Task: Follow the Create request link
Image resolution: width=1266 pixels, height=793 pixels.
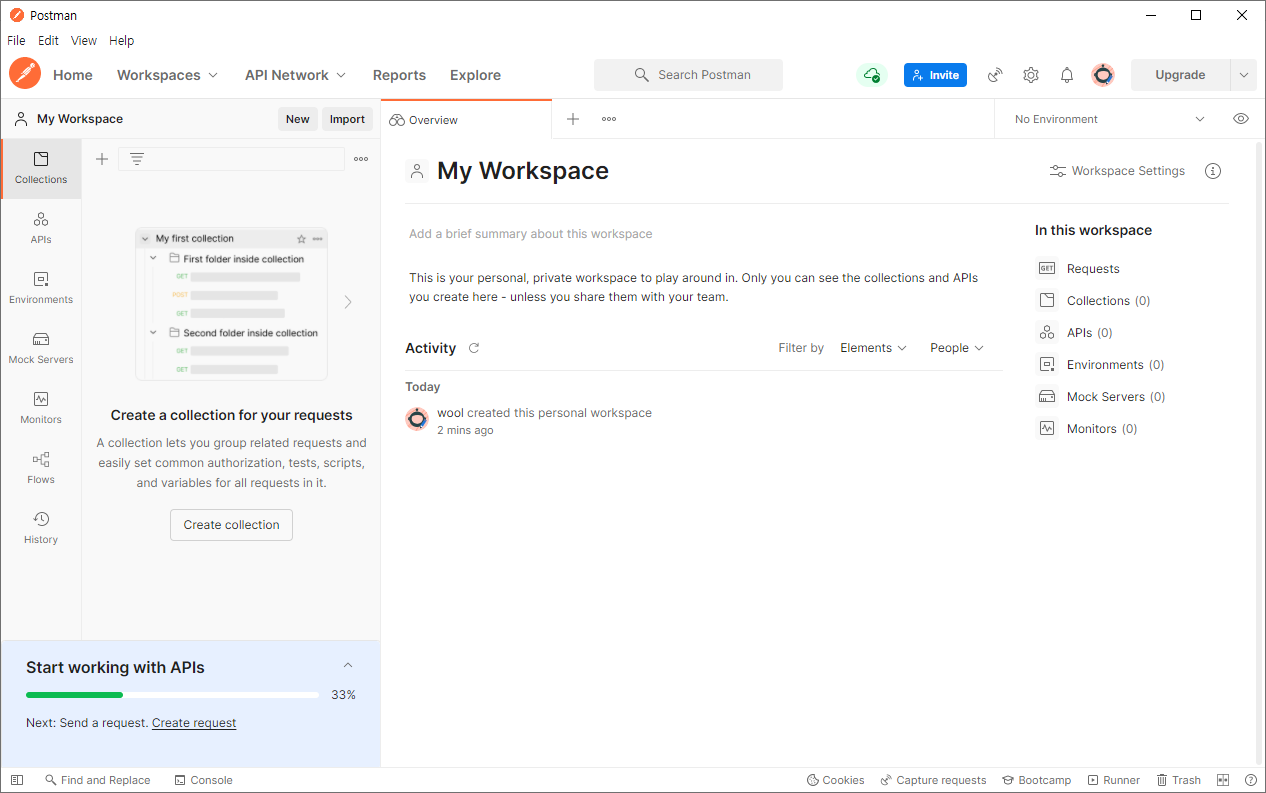Action: (x=194, y=723)
